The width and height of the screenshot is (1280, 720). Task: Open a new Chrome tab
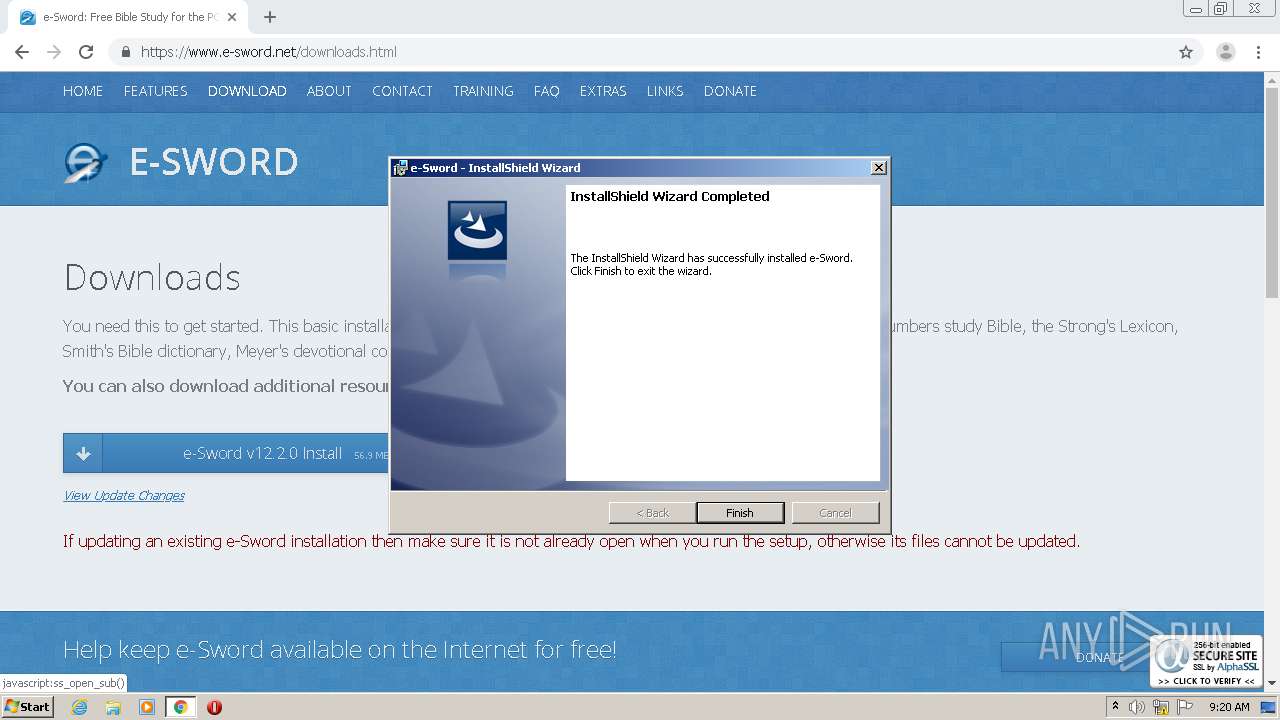coord(270,17)
